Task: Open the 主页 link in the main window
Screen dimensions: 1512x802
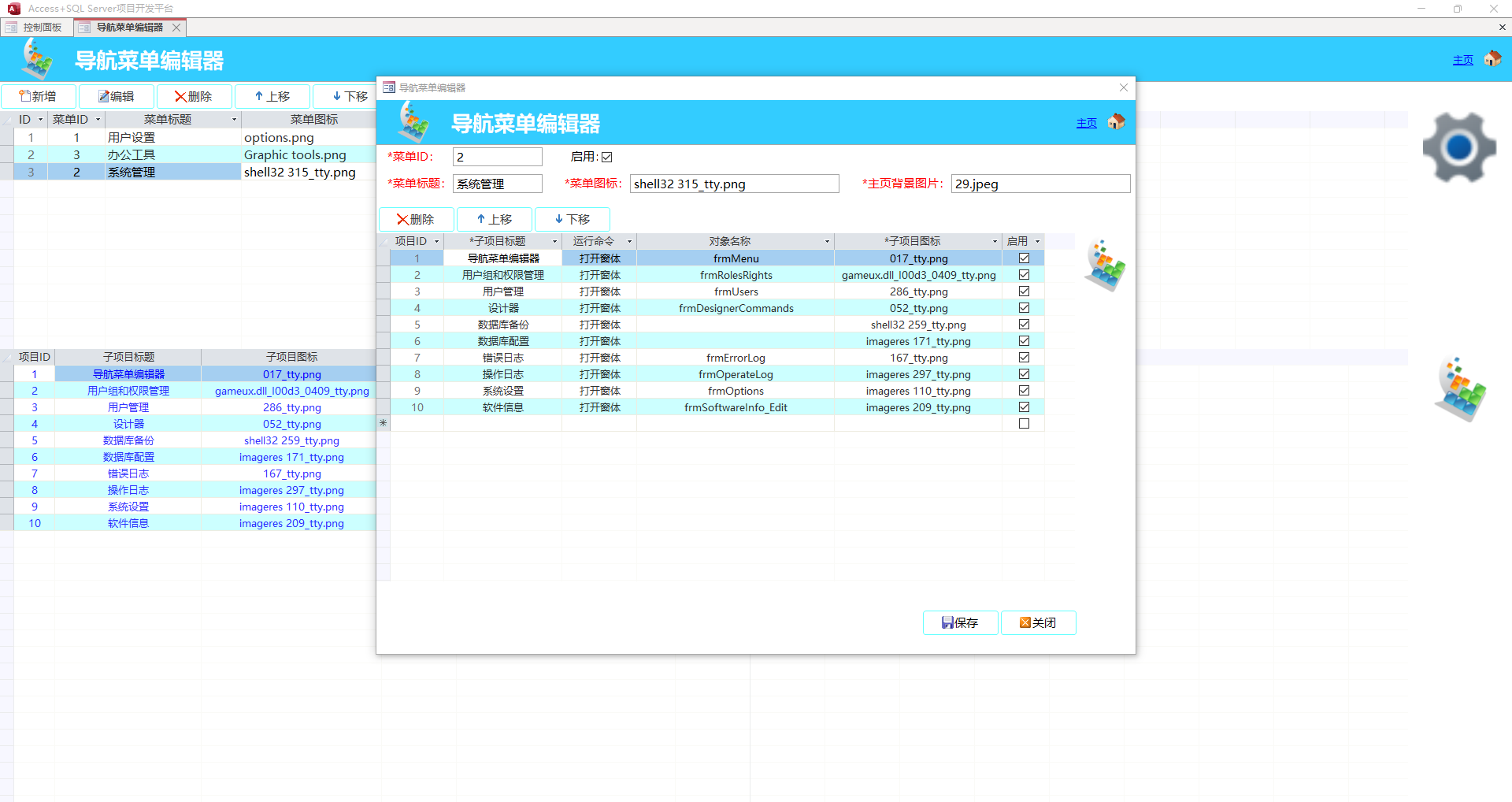Action: [1463, 60]
